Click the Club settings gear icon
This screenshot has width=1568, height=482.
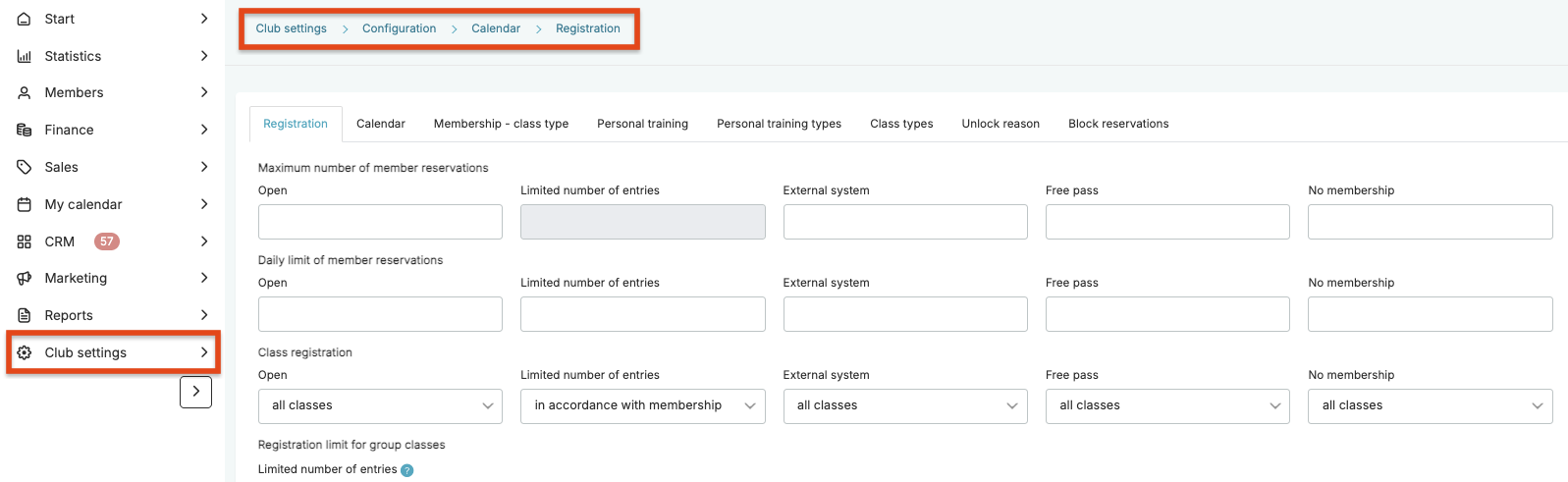25,352
